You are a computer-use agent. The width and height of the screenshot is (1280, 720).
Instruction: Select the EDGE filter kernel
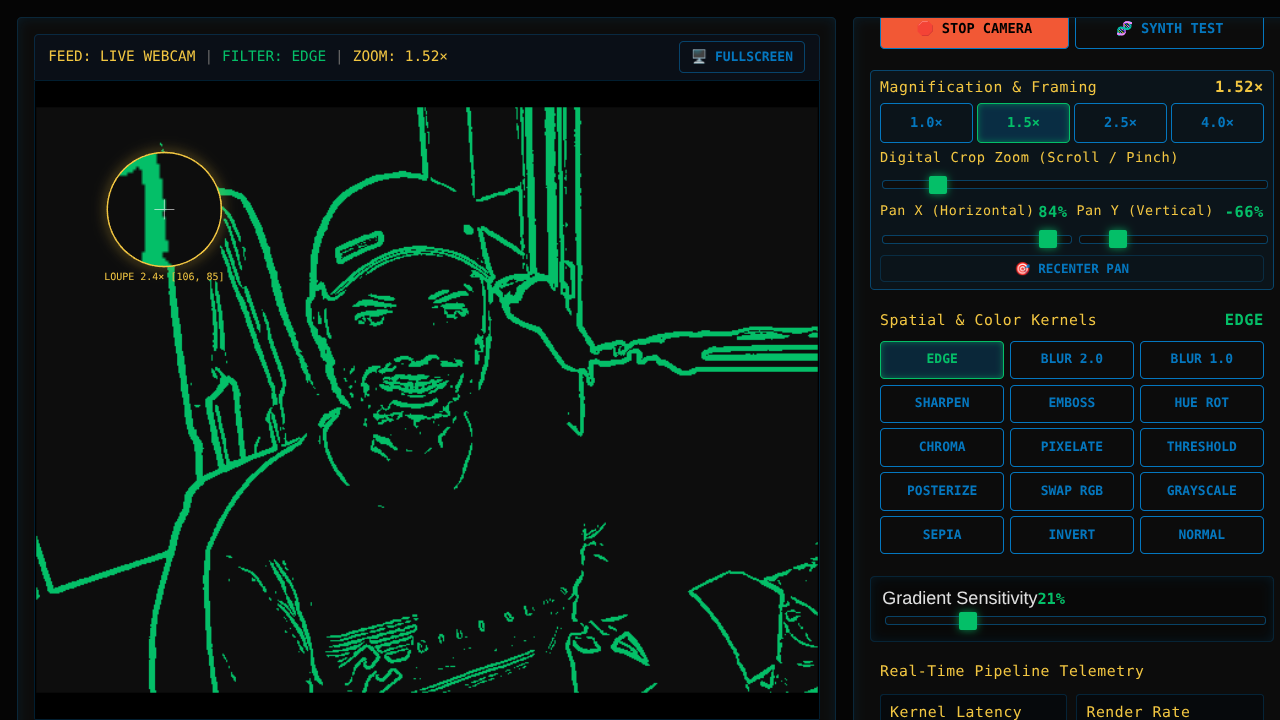[942, 360]
